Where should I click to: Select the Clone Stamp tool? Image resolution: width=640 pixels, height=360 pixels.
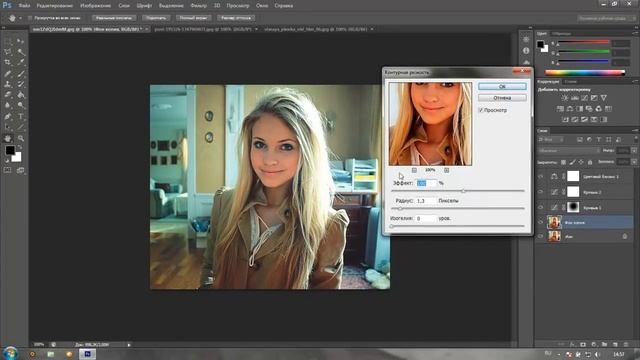8,84
